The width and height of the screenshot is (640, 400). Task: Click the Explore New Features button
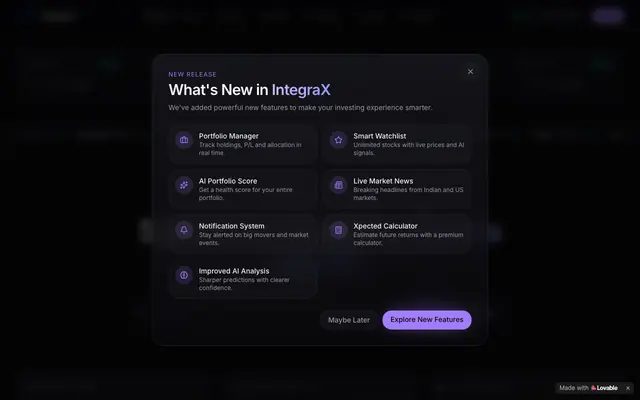click(427, 320)
